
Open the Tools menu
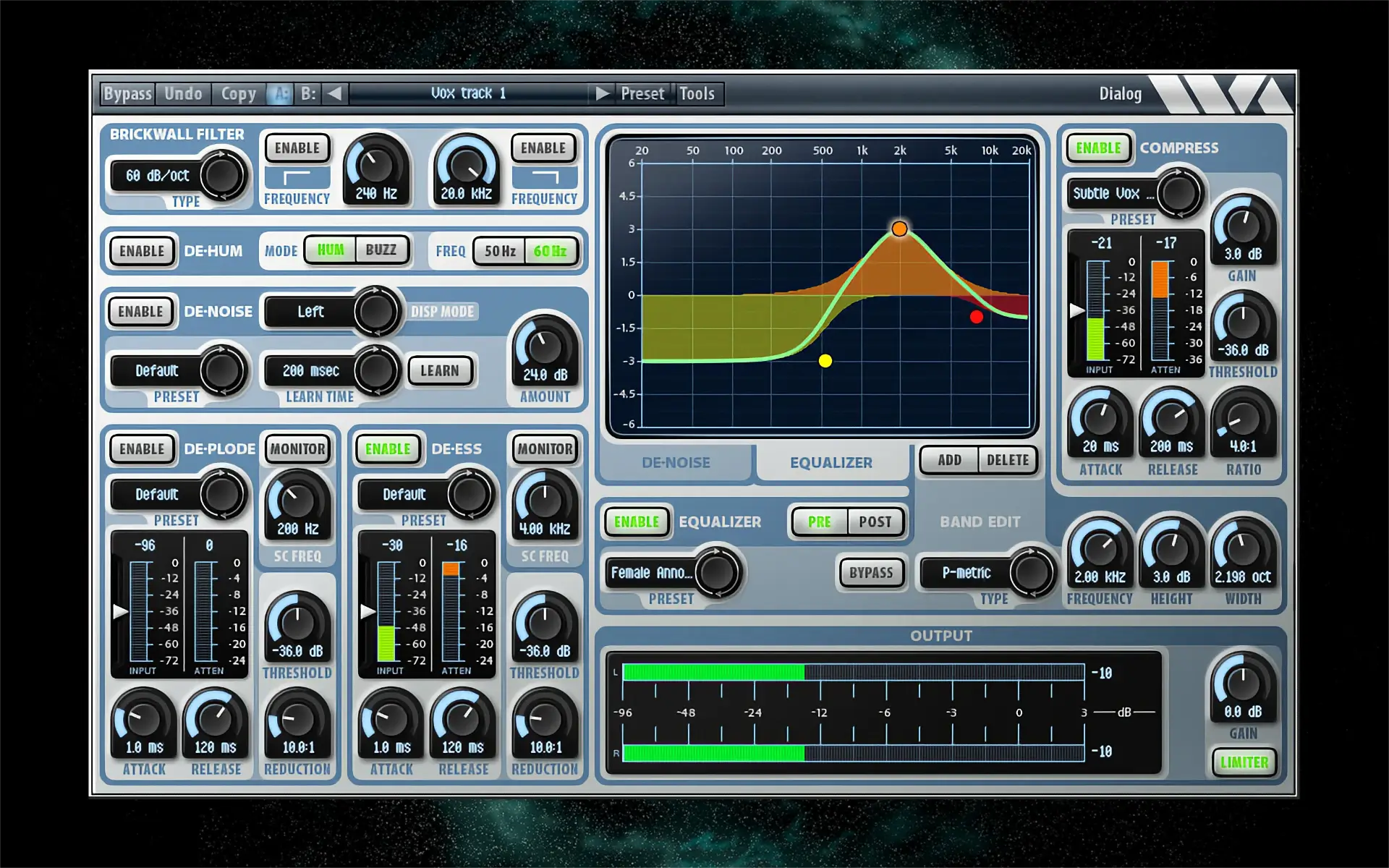coord(697,93)
